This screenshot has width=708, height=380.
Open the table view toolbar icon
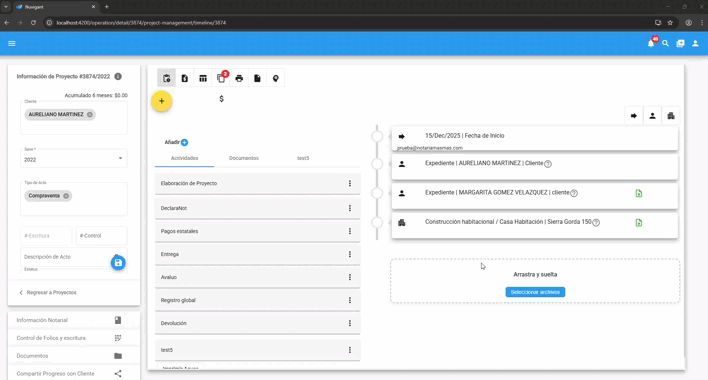tap(203, 78)
